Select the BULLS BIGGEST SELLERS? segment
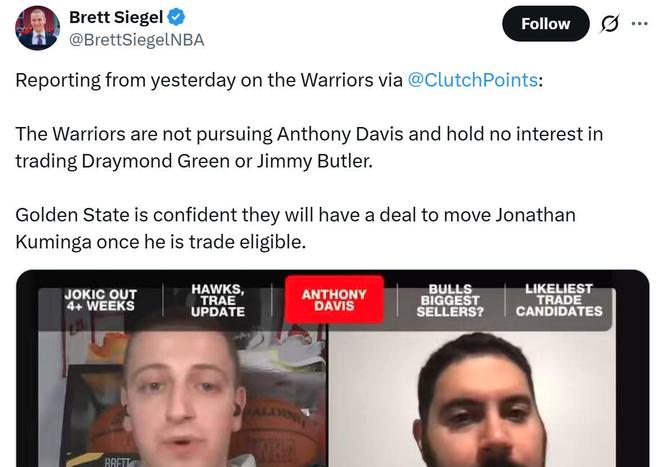This screenshot has height=467, width=660. click(x=450, y=300)
